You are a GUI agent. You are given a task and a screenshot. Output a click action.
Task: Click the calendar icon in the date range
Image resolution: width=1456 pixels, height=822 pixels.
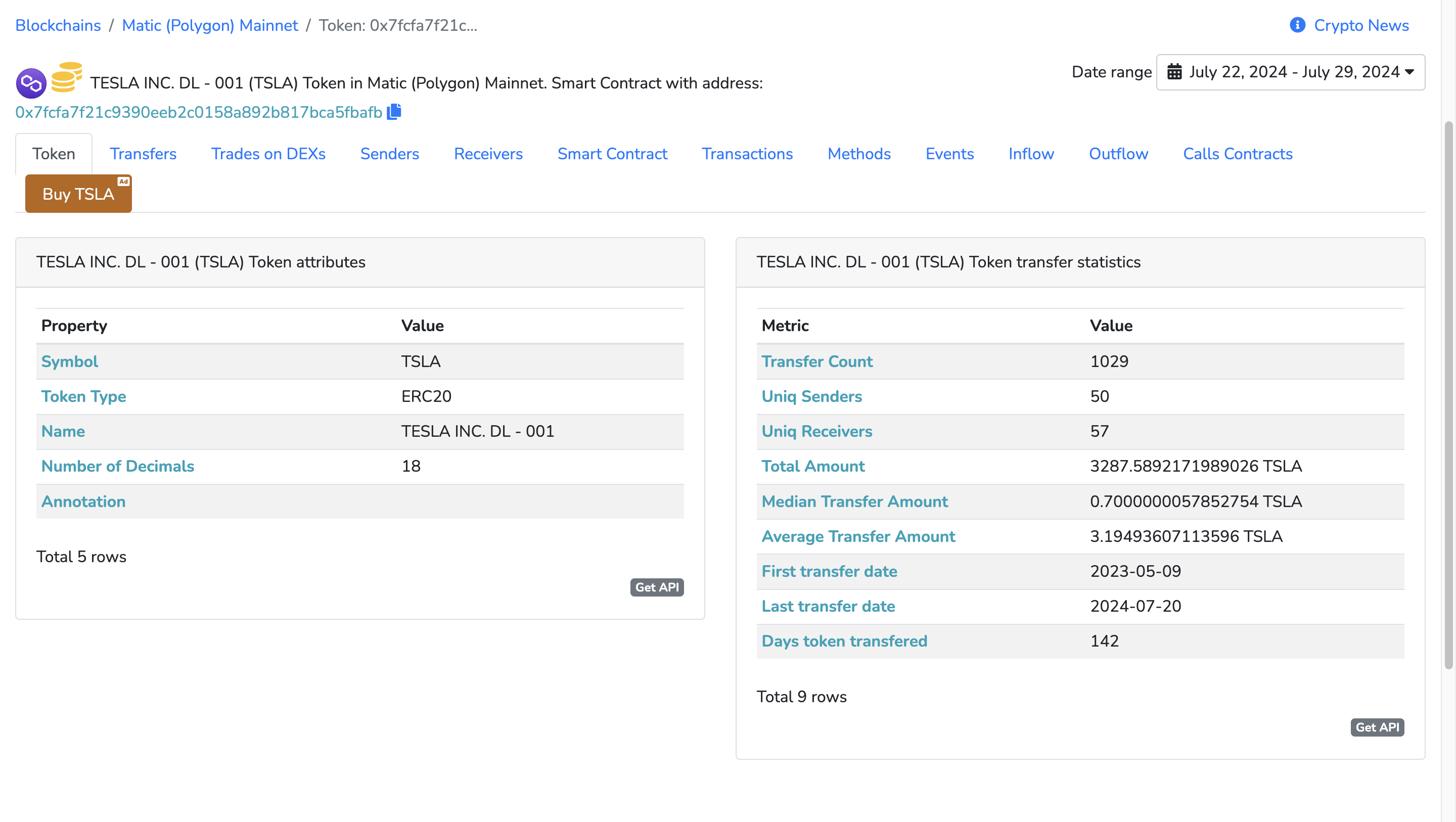1174,72
